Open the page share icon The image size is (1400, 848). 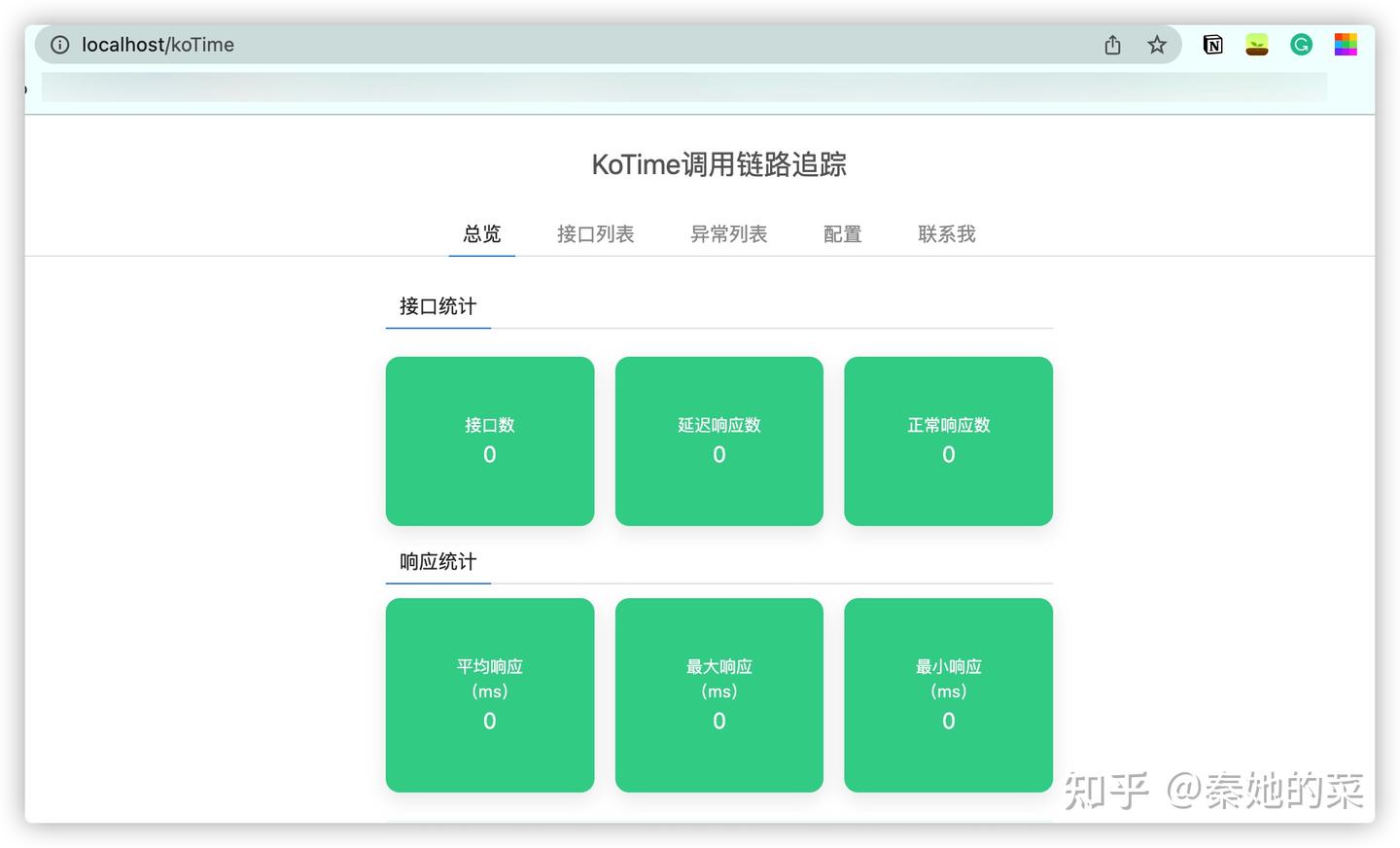(1111, 44)
